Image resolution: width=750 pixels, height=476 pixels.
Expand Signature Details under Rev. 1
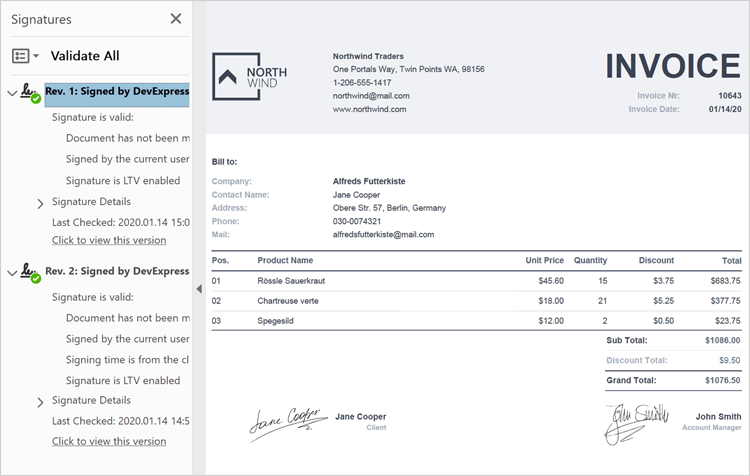tap(40, 203)
